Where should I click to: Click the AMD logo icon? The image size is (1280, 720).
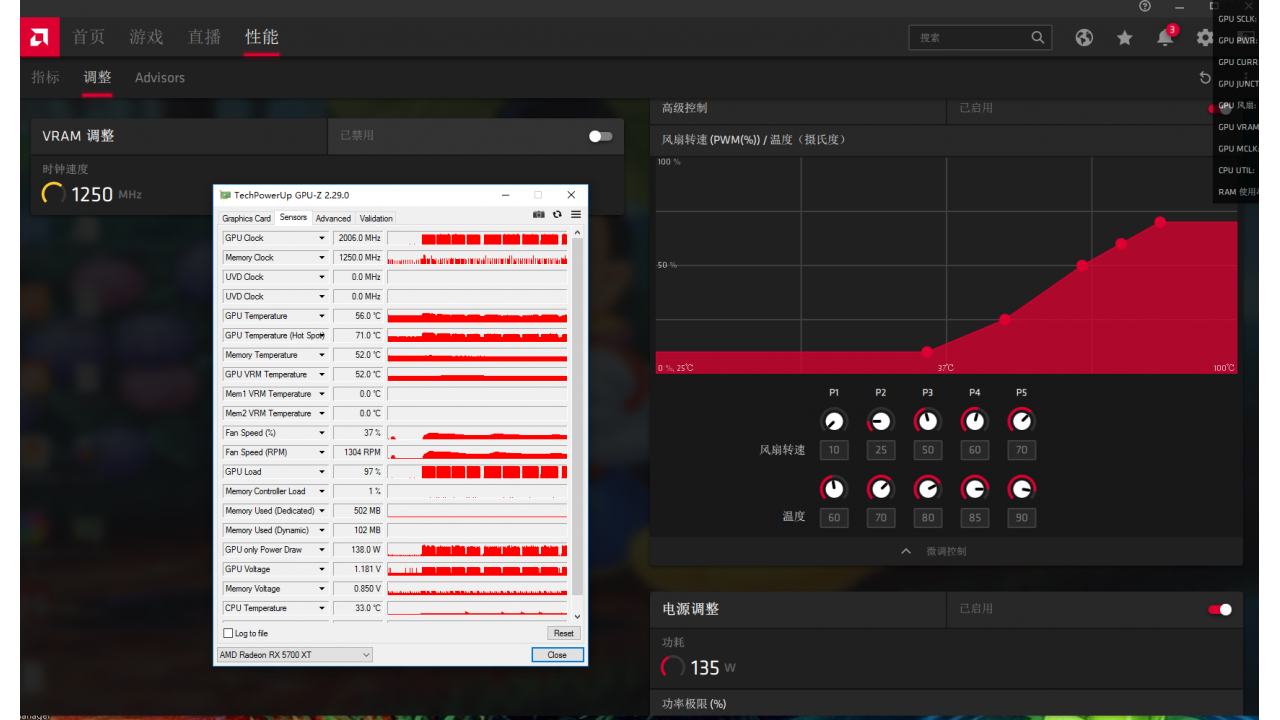click(39, 38)
